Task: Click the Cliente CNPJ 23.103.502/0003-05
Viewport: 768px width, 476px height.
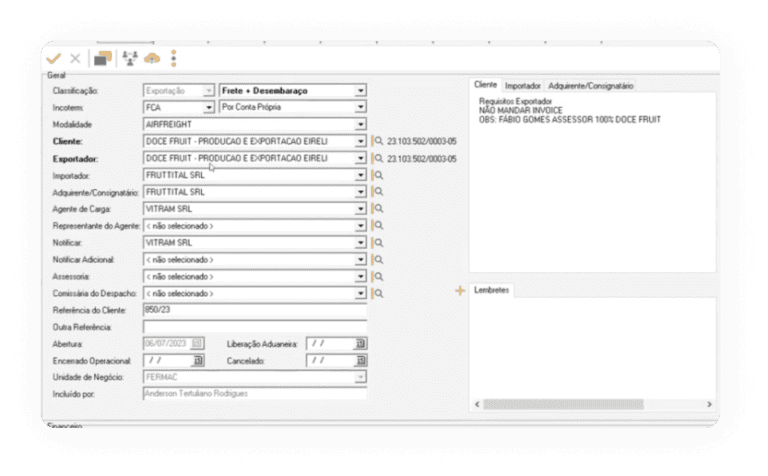Action: (422, 142)
